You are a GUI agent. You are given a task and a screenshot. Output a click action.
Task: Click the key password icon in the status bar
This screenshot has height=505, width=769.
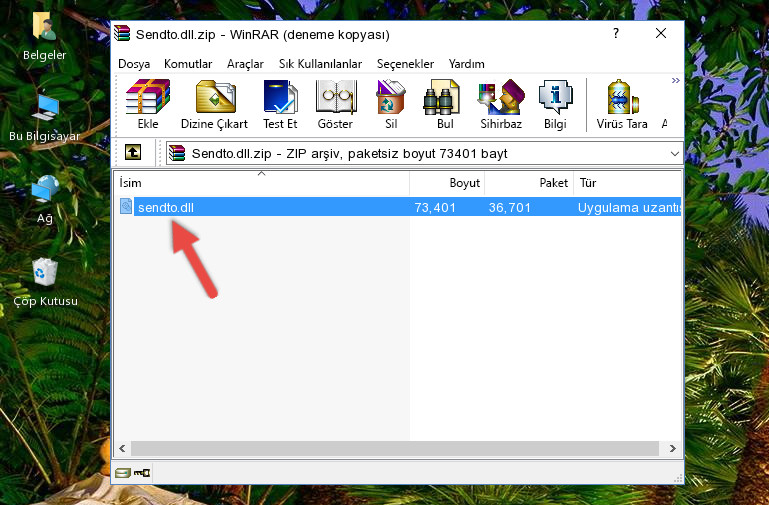pyautogui.click(x=142, y=473)
